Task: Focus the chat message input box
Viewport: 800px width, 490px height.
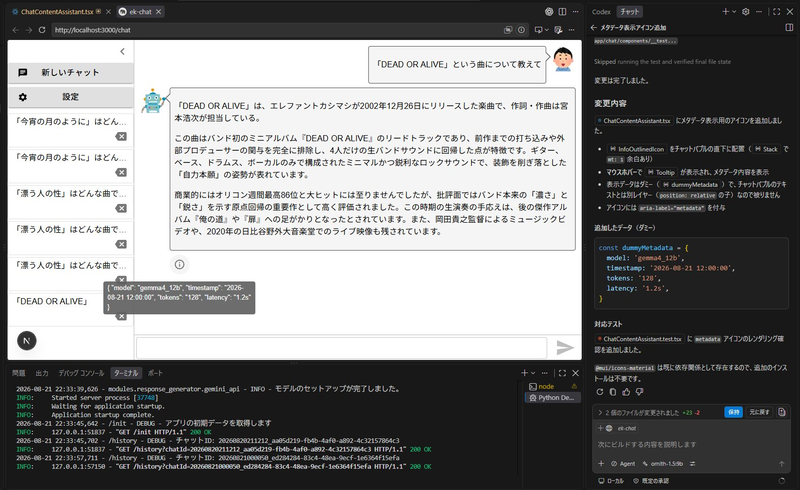Action: [x=341, y=348]
